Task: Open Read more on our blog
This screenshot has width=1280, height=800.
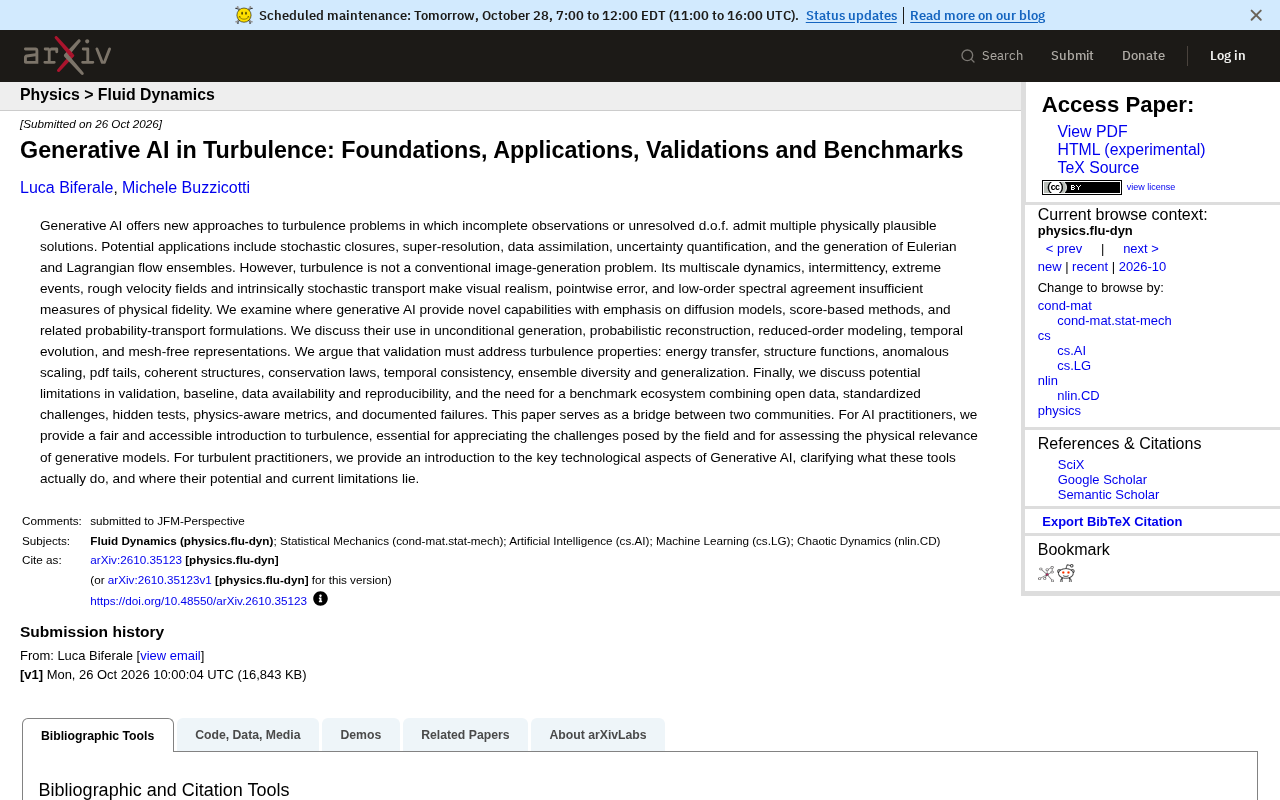Action: (x=977, y=15)
